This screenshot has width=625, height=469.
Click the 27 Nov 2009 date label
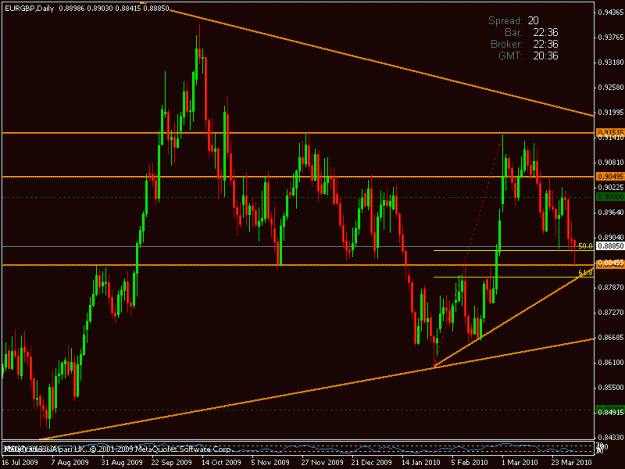tap(322, 463)
